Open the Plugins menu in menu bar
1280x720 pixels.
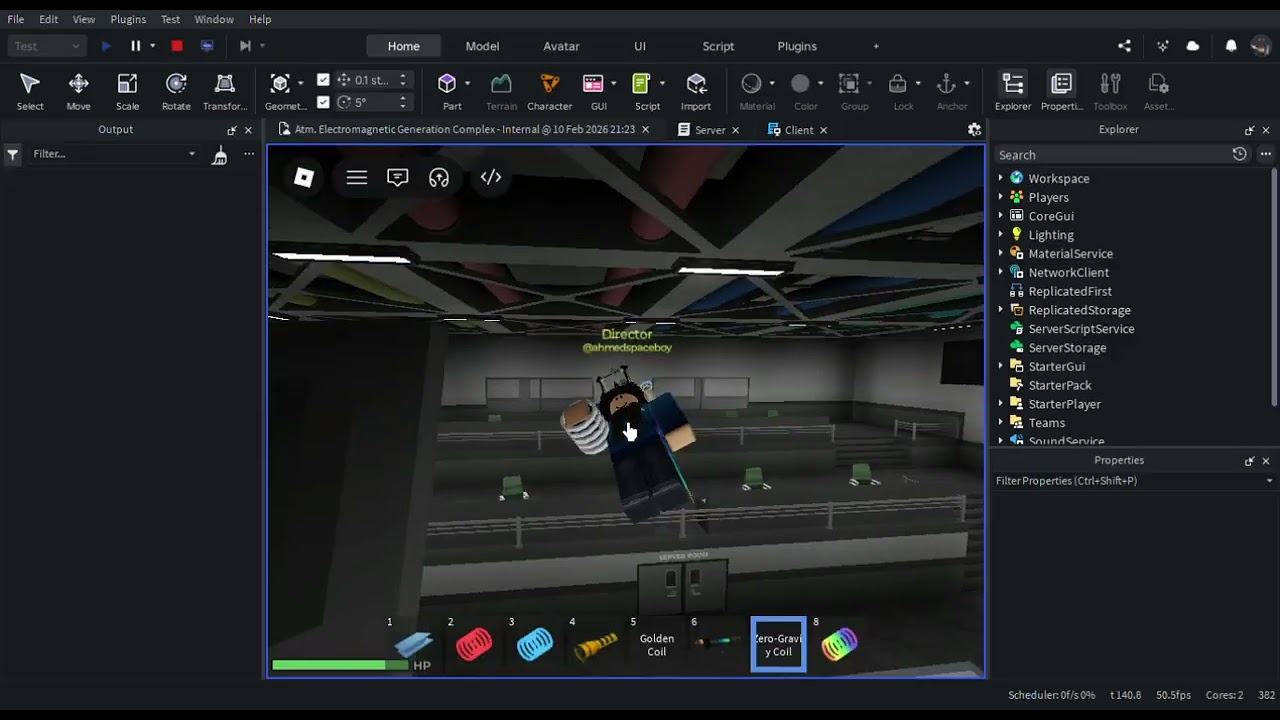coord(128,19)
